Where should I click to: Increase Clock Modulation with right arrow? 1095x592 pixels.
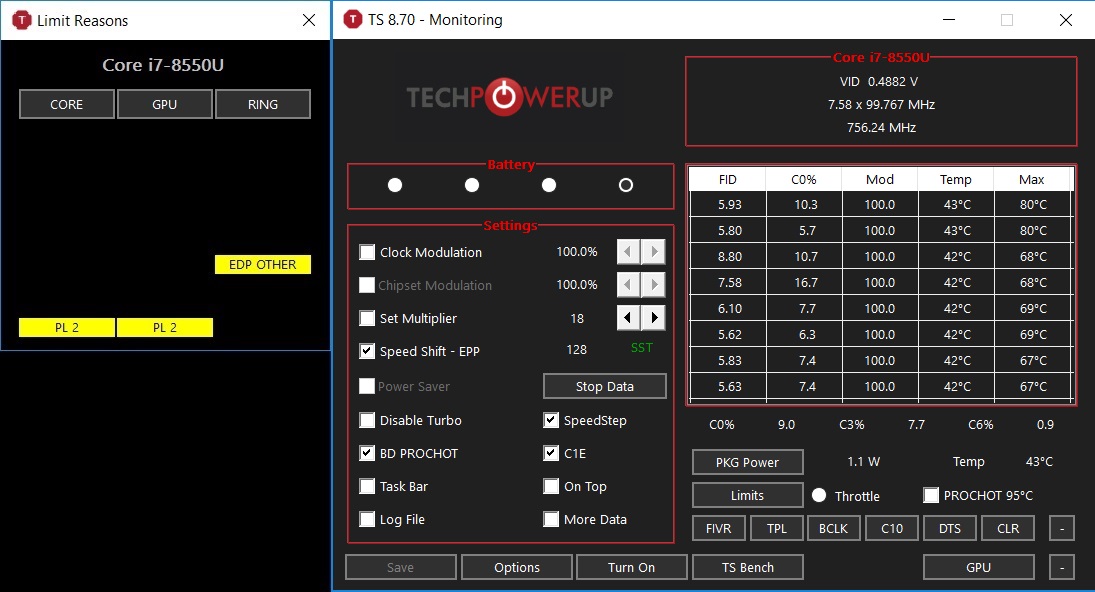click(x=654, y=251)
